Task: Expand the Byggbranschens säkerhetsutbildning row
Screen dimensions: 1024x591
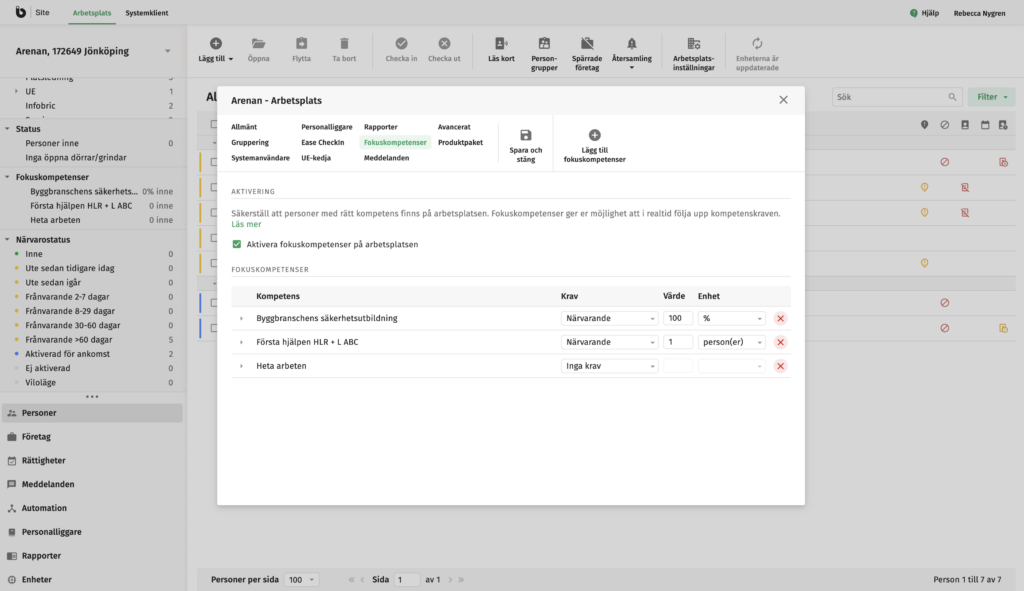Action: [x=241, y=318]
